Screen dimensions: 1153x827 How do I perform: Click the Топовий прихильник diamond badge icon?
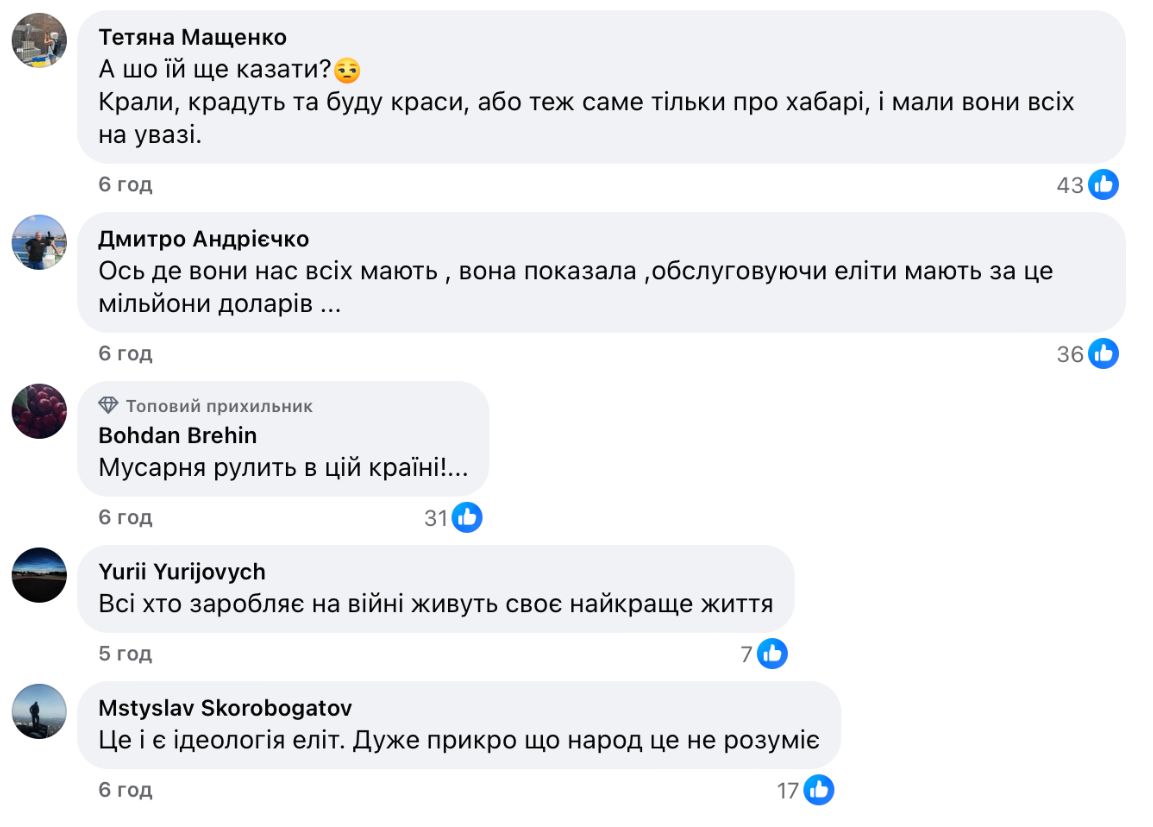click(x=109, y=405)
